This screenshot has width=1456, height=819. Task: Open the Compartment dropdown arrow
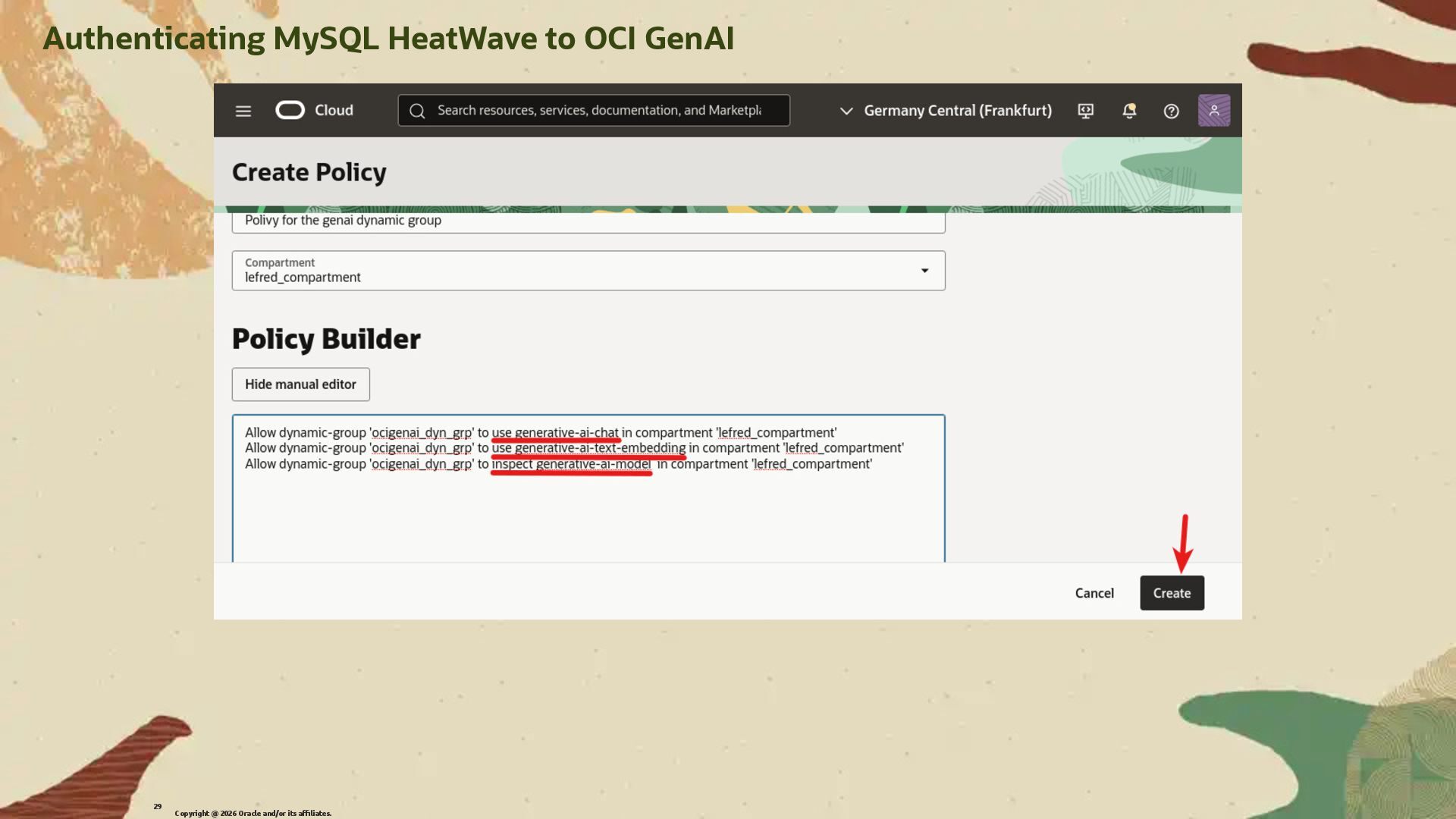click(924, 271)
